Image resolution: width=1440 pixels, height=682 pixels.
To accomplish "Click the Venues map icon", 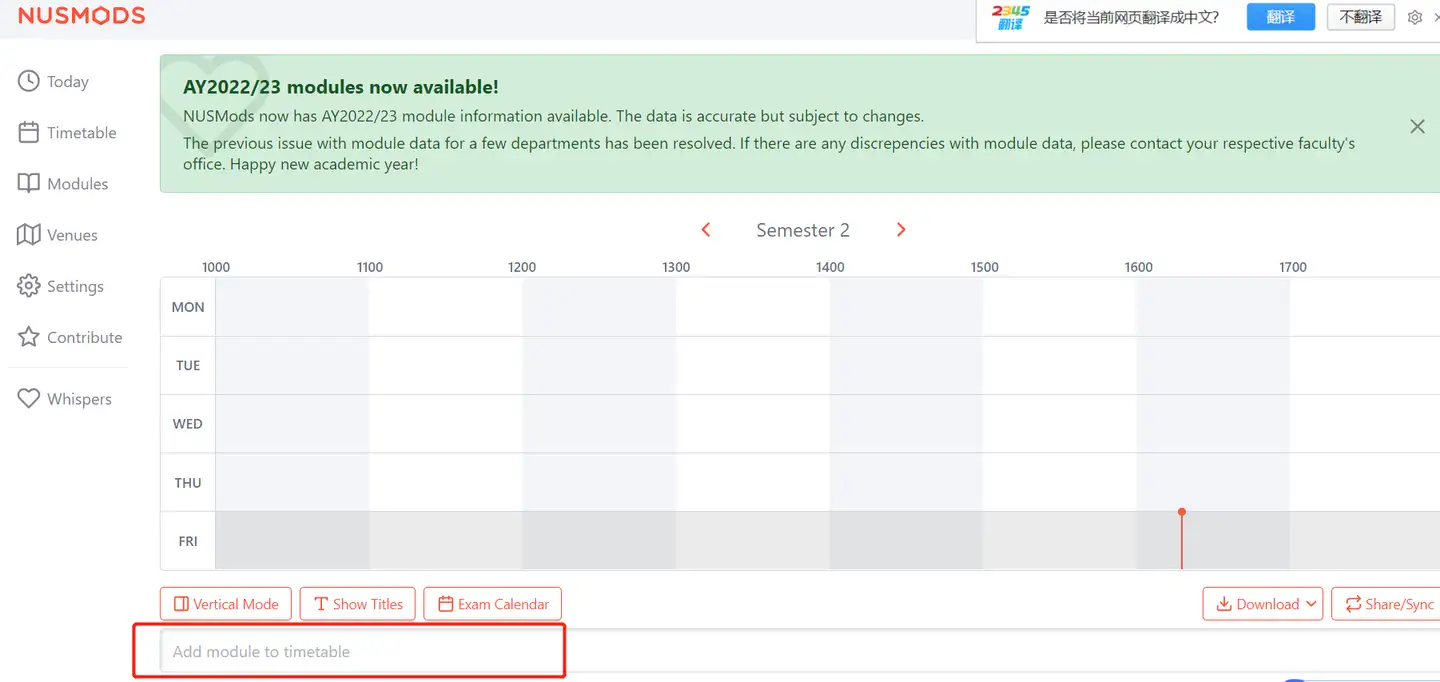I will pyautogui.click(x=29, y=235).
